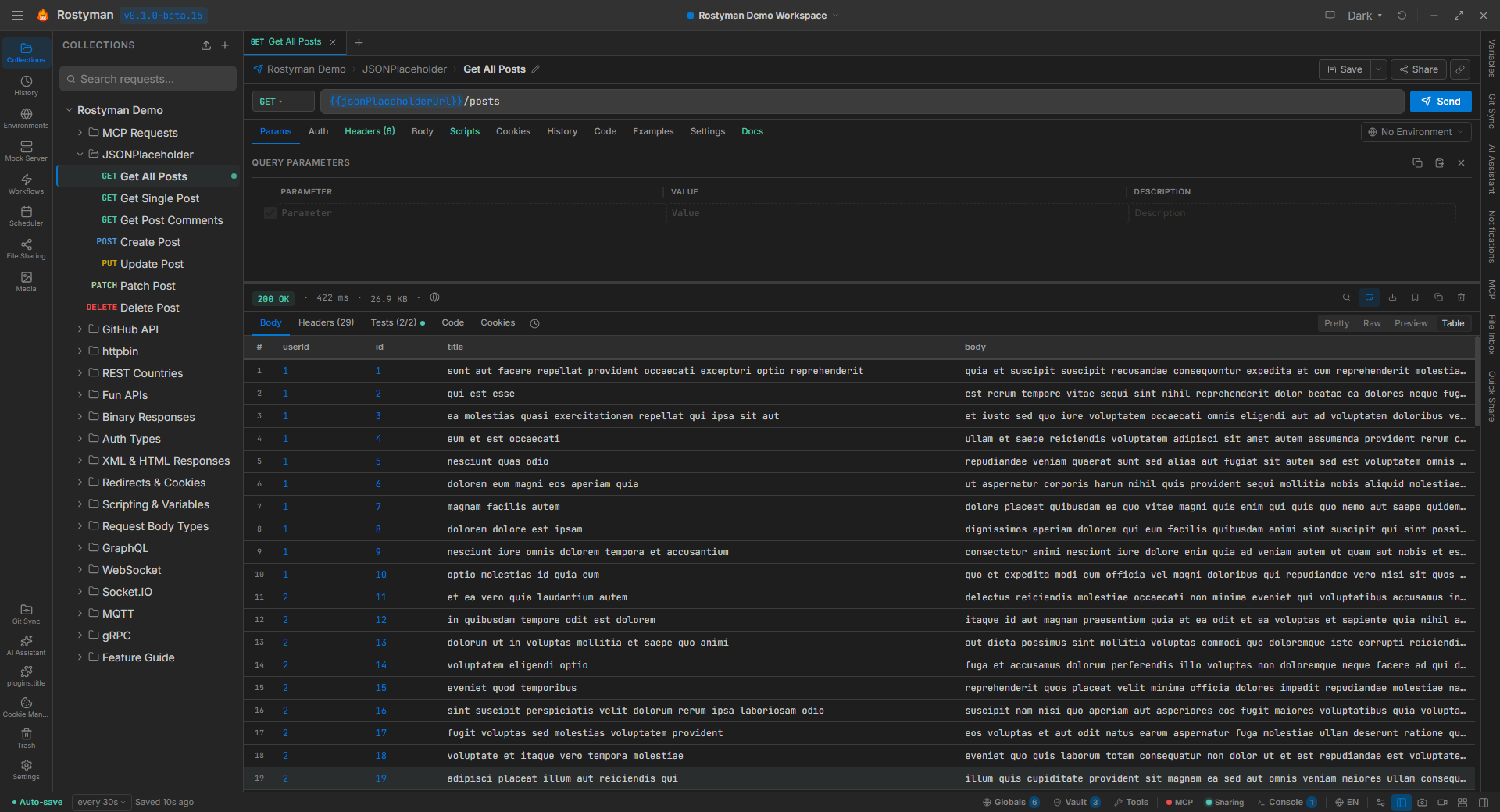Screen dimensions: 1500x812
Task: Click the Send button
Action: pyautogui.click(x=1440, y=101)
